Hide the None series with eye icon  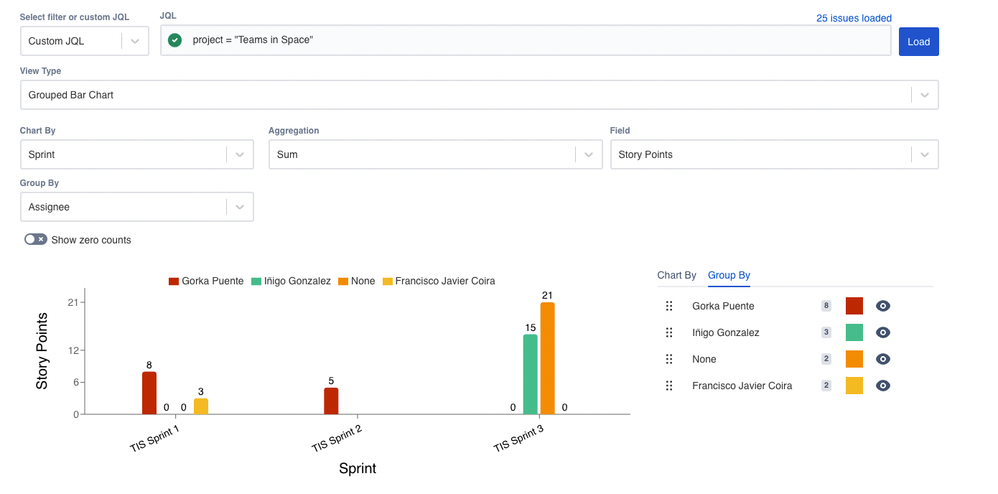(x=883, y=359)
